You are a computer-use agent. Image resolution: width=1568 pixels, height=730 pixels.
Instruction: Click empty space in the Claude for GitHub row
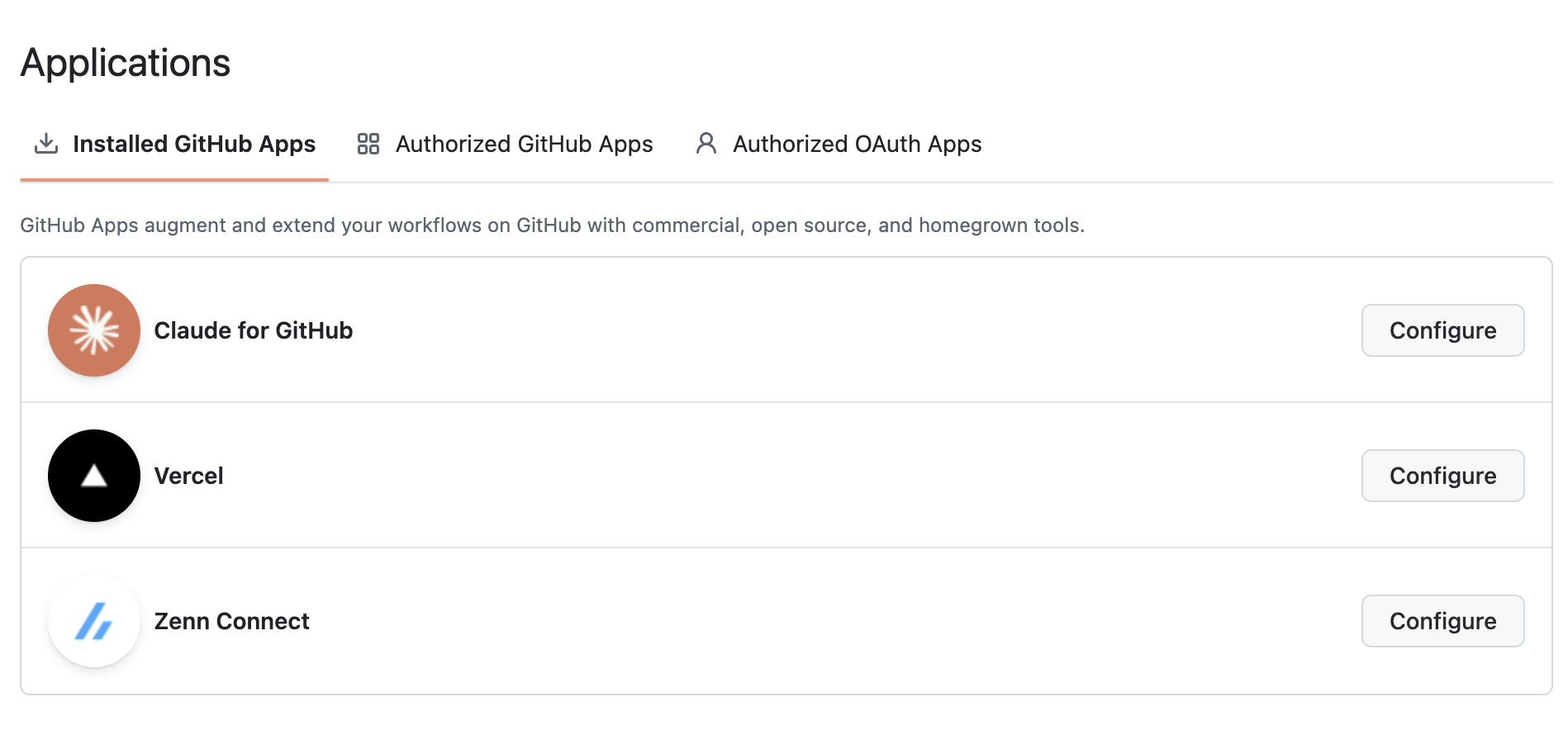[826, 330]
